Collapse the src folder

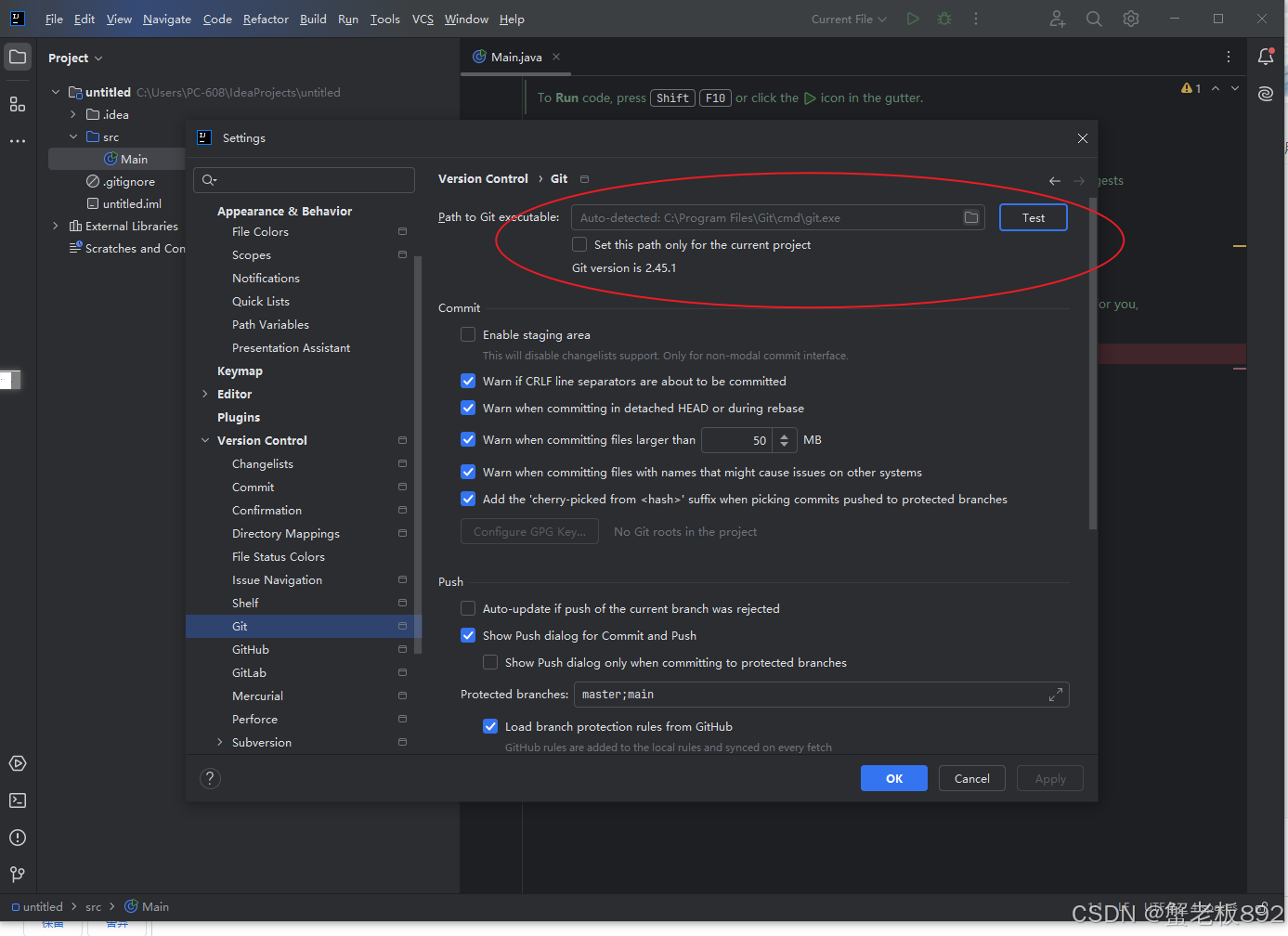pos(73,136)
